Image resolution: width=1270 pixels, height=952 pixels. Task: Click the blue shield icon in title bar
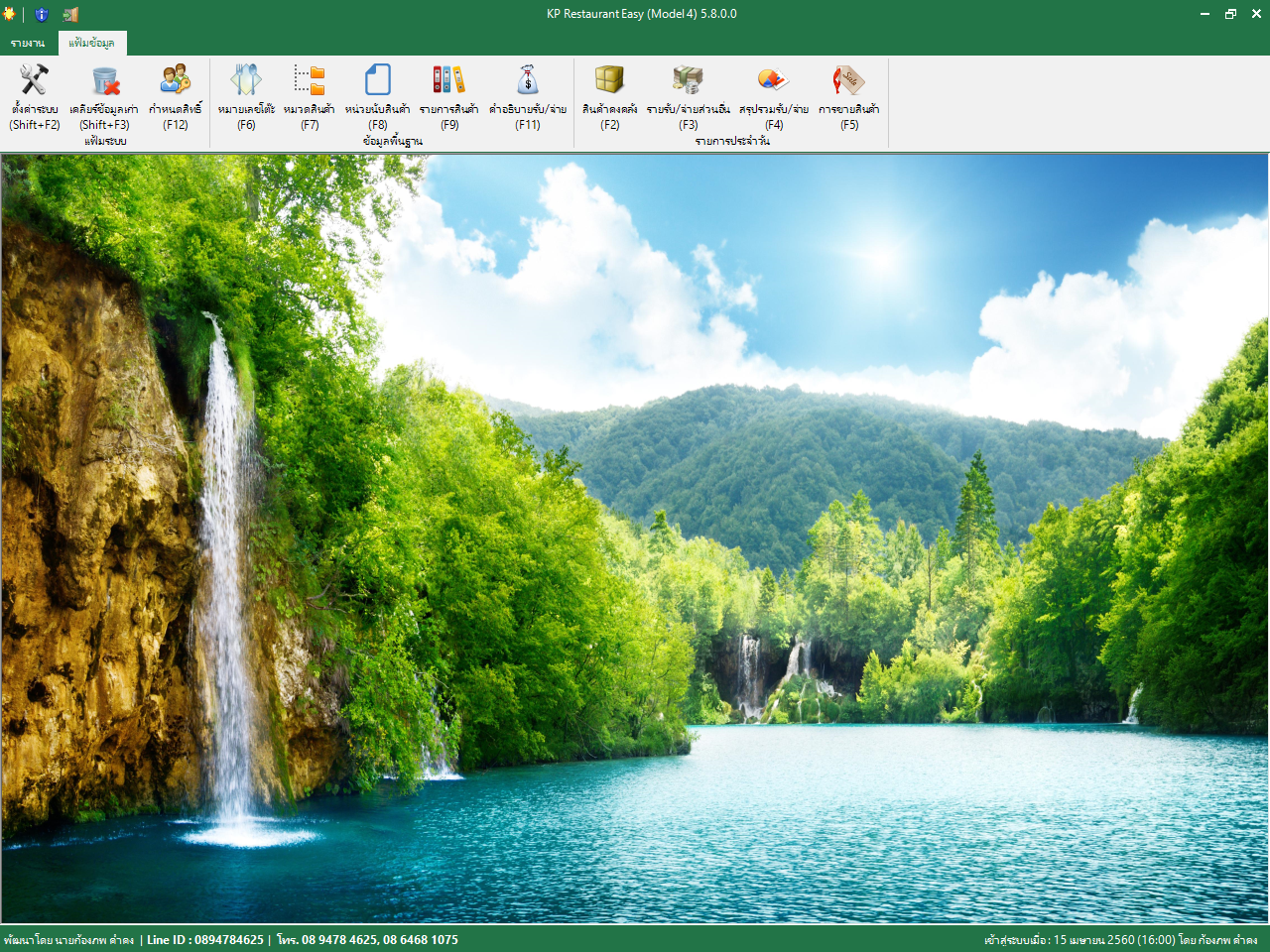point(42,14)
